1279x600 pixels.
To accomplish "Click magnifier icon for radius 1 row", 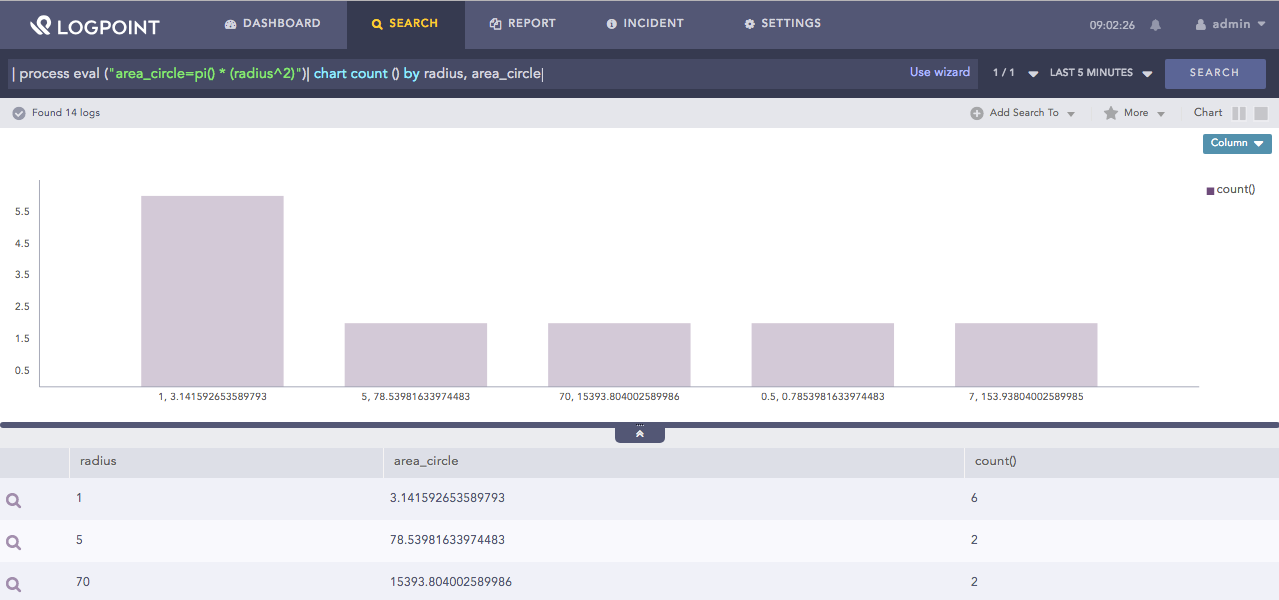I will [14, 500].
